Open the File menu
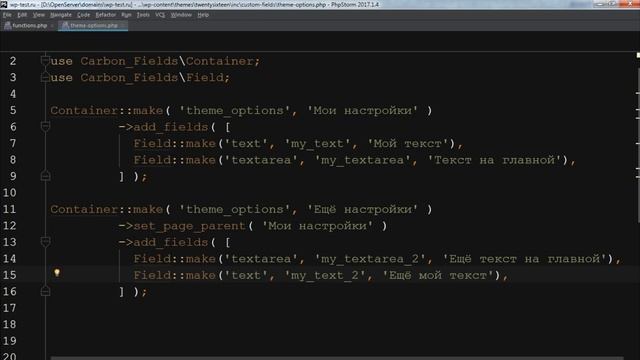 click(7, 15)
